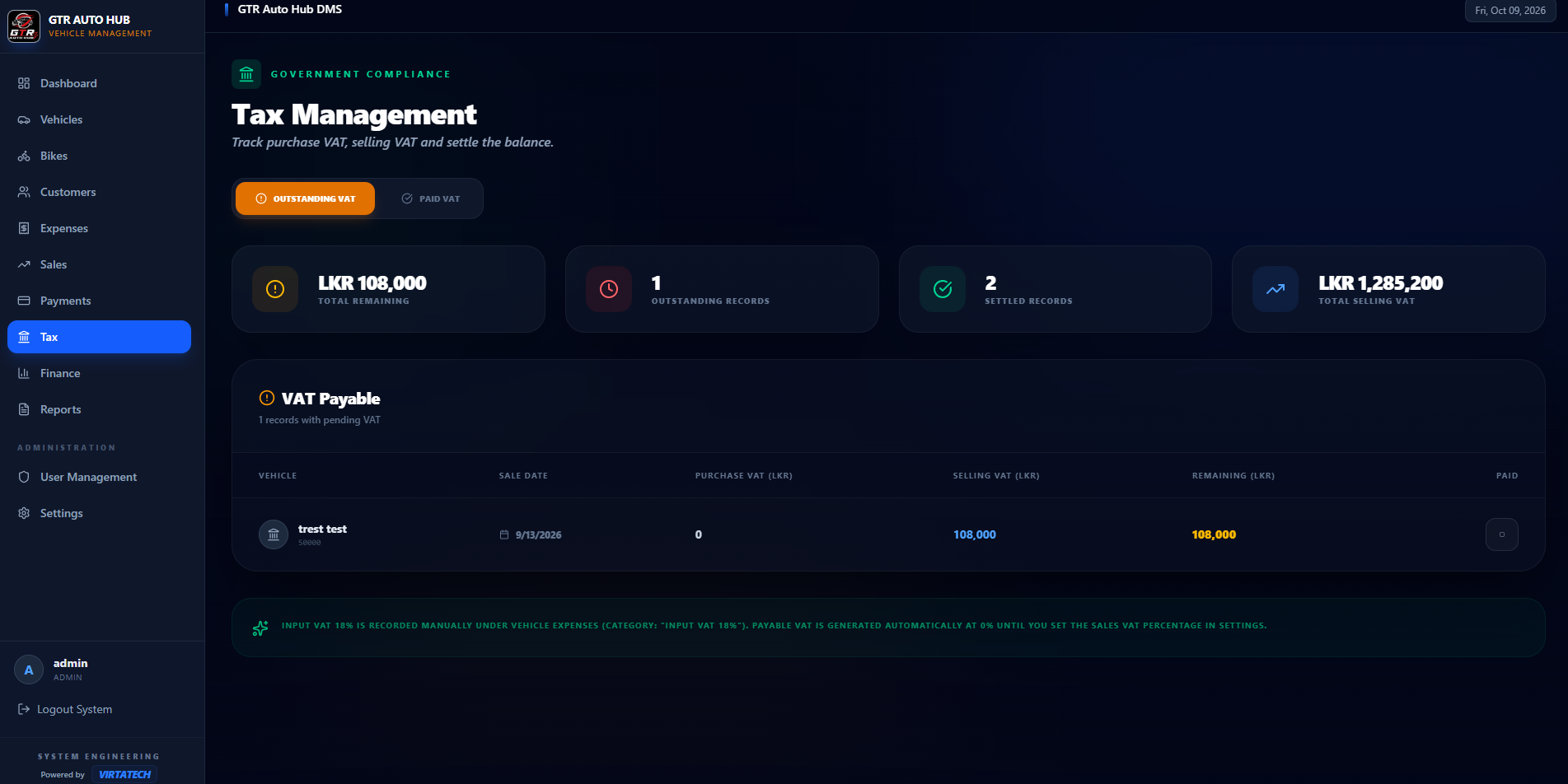
Task: Open the Reports page
Action: coord(99,409)
